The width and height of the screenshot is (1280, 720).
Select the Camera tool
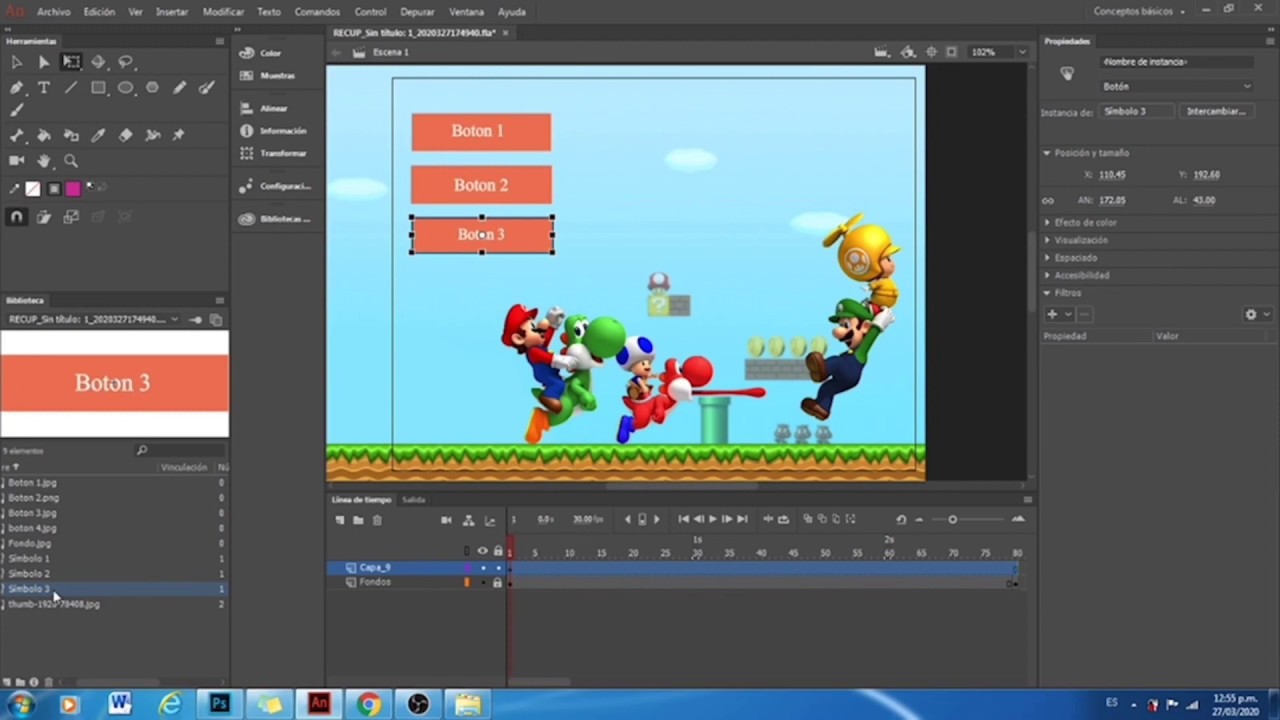17,160
